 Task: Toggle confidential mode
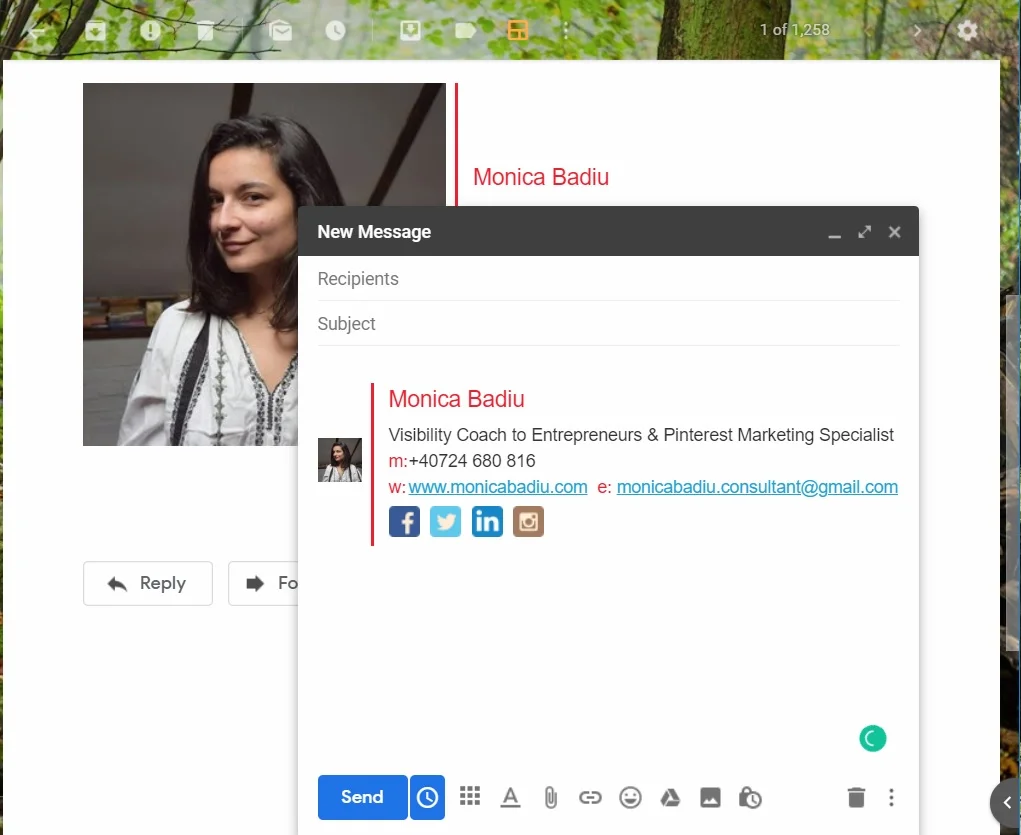pos(750,797)
